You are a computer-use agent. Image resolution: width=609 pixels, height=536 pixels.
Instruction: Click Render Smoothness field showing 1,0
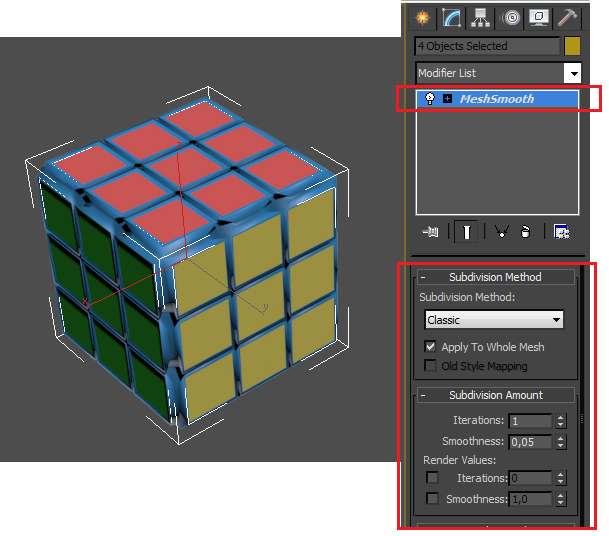tap(530, 499)
